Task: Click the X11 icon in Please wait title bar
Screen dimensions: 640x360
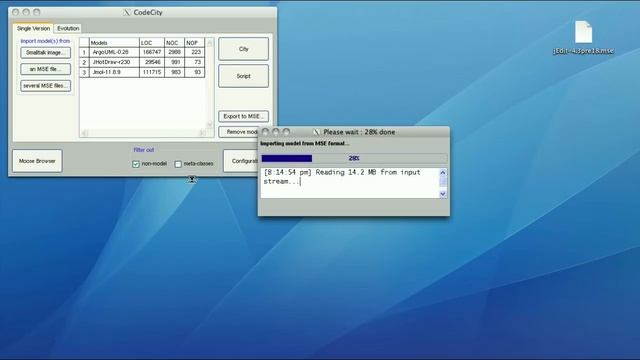Action: pyautogui.click(x=316, y=132)
